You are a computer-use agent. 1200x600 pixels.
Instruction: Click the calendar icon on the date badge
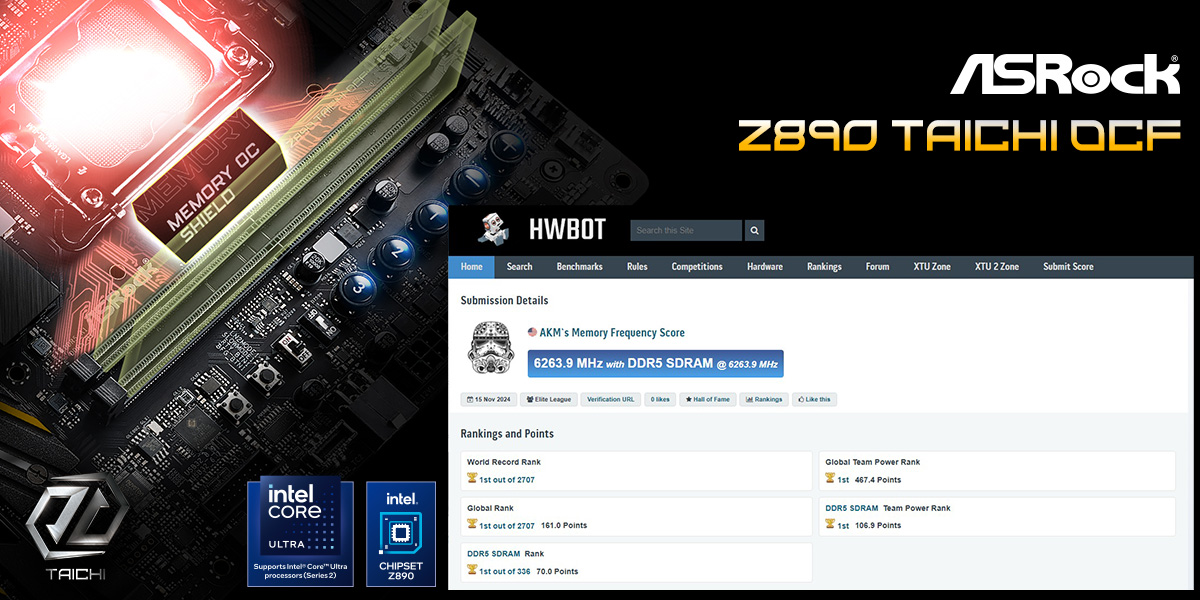tap(469, 399)
